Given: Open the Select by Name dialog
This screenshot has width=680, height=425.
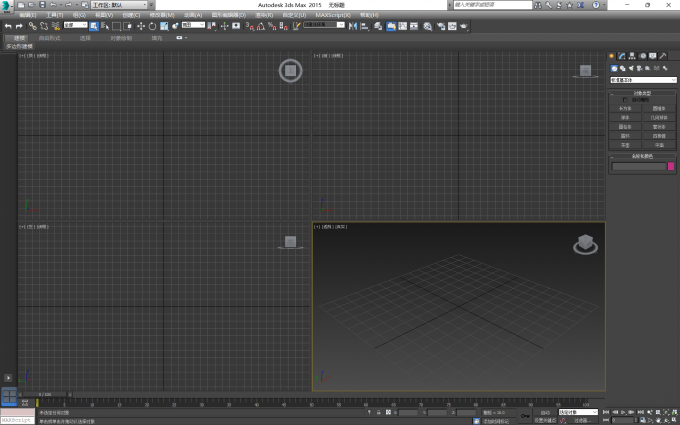Looking at the screenshot, I should pos(105,26).
